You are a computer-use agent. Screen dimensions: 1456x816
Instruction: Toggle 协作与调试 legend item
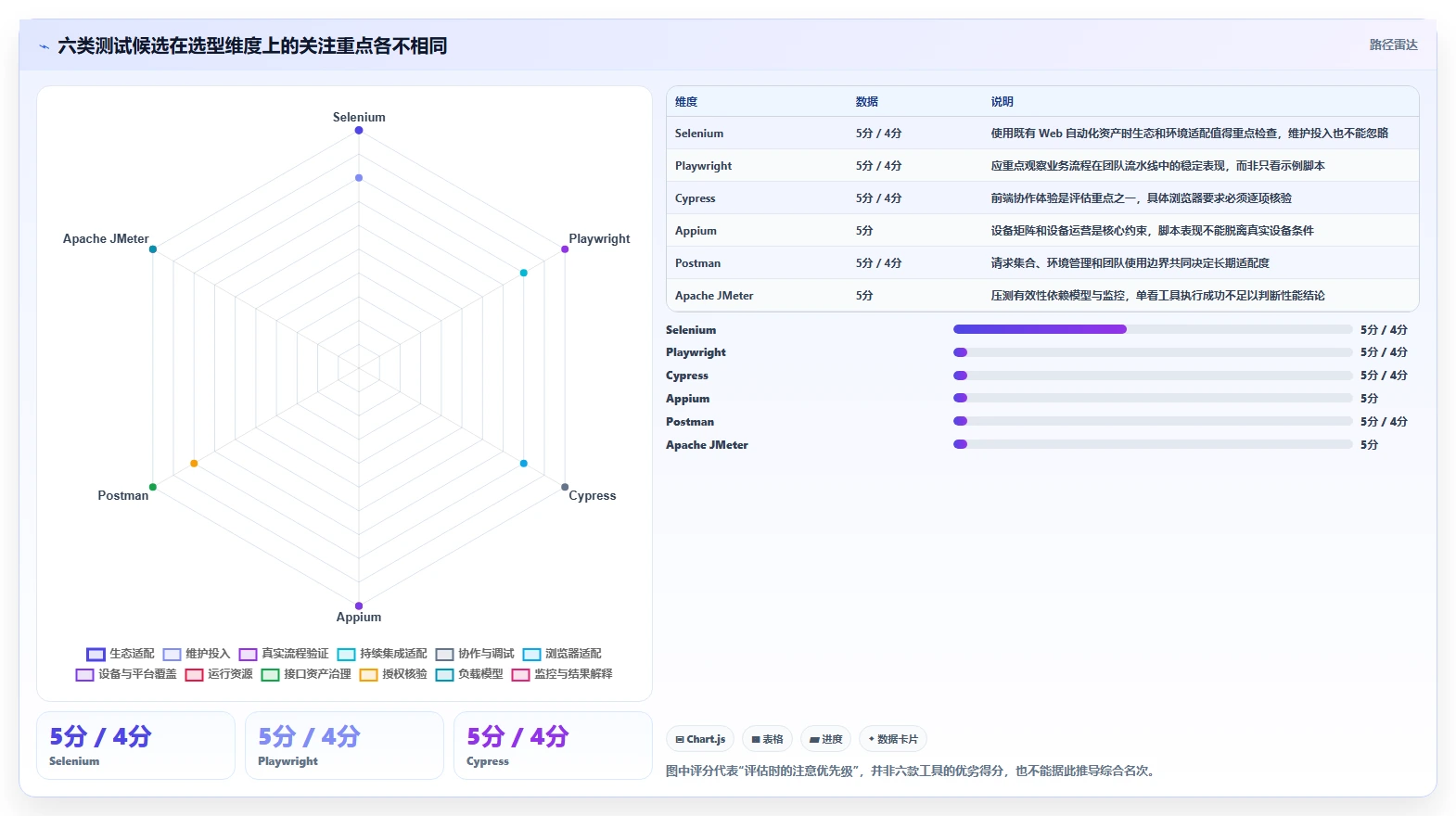pos(475,654)
